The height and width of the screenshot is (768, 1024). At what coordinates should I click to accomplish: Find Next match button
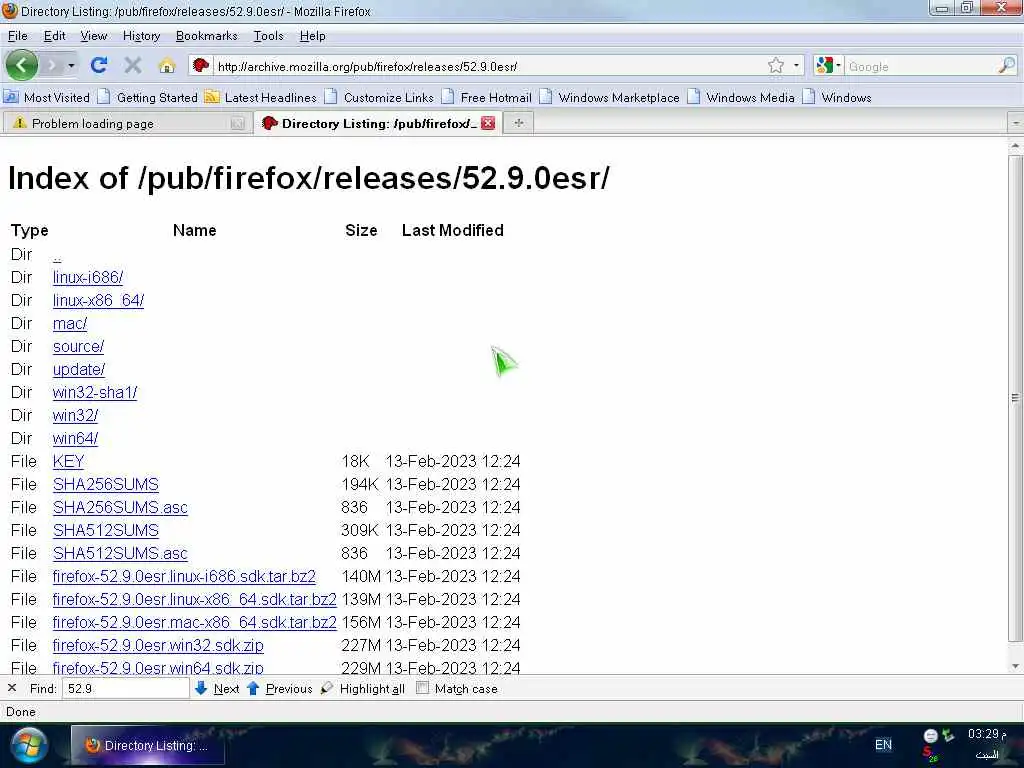coord(217,688)
